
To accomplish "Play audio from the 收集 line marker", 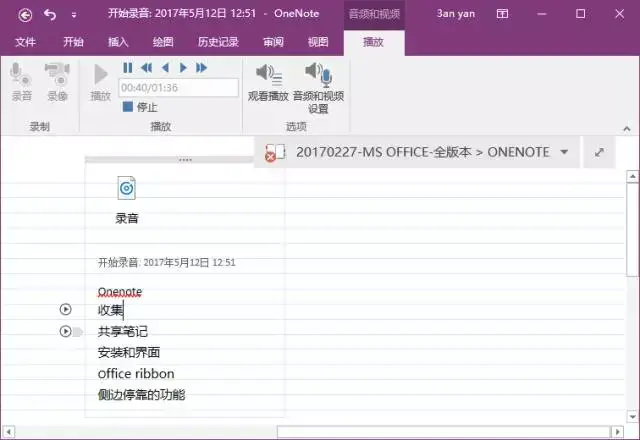I will (65, 309).
